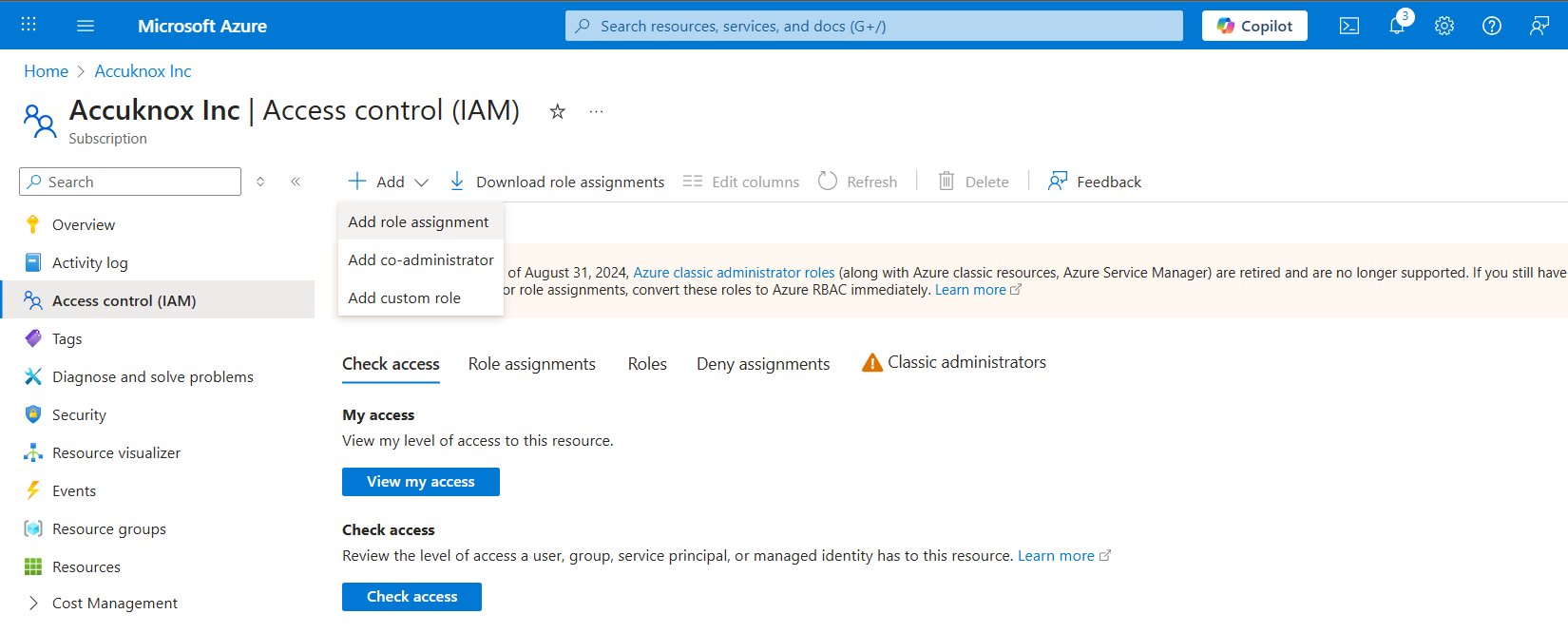
Task: Click the Classic administrators warning triangle
Action: 872,362
